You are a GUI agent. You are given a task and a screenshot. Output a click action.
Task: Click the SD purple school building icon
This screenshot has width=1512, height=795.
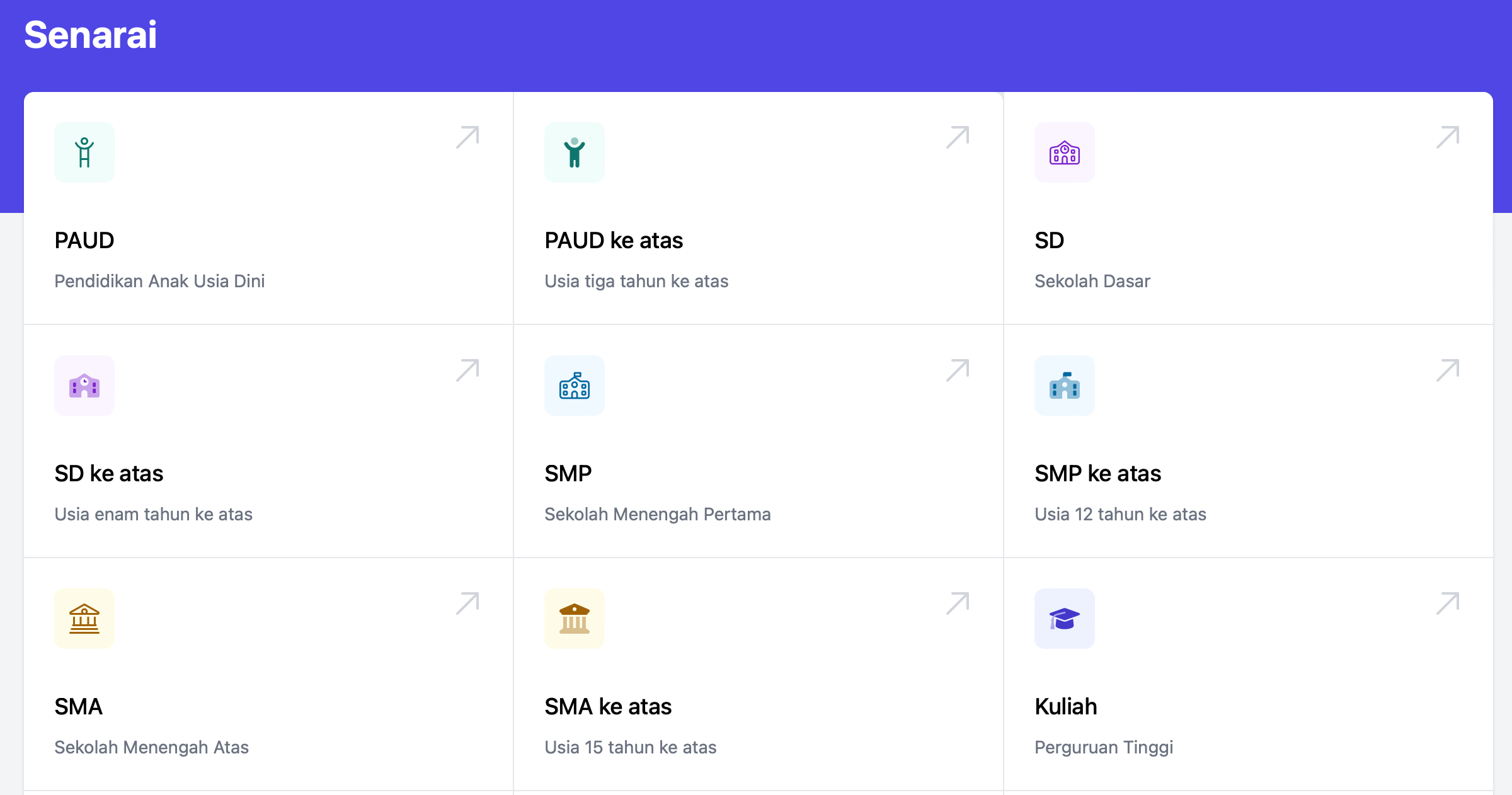point(1064,152)
